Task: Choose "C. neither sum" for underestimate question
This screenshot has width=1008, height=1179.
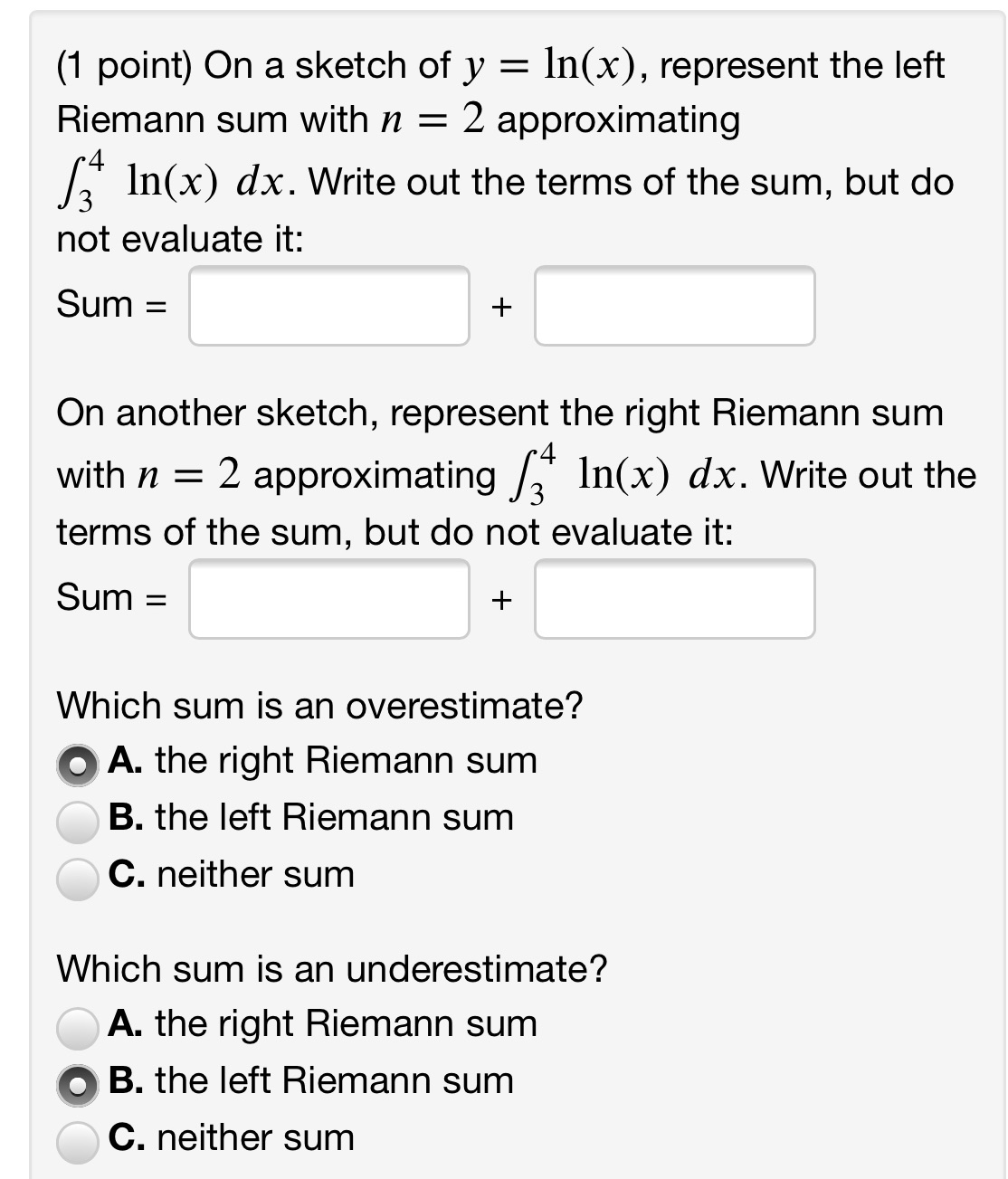Action: (x=80, y=1138)
